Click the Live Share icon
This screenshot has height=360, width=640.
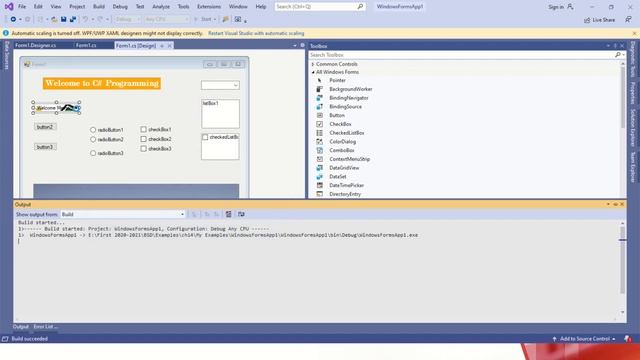tap(587, 20)
